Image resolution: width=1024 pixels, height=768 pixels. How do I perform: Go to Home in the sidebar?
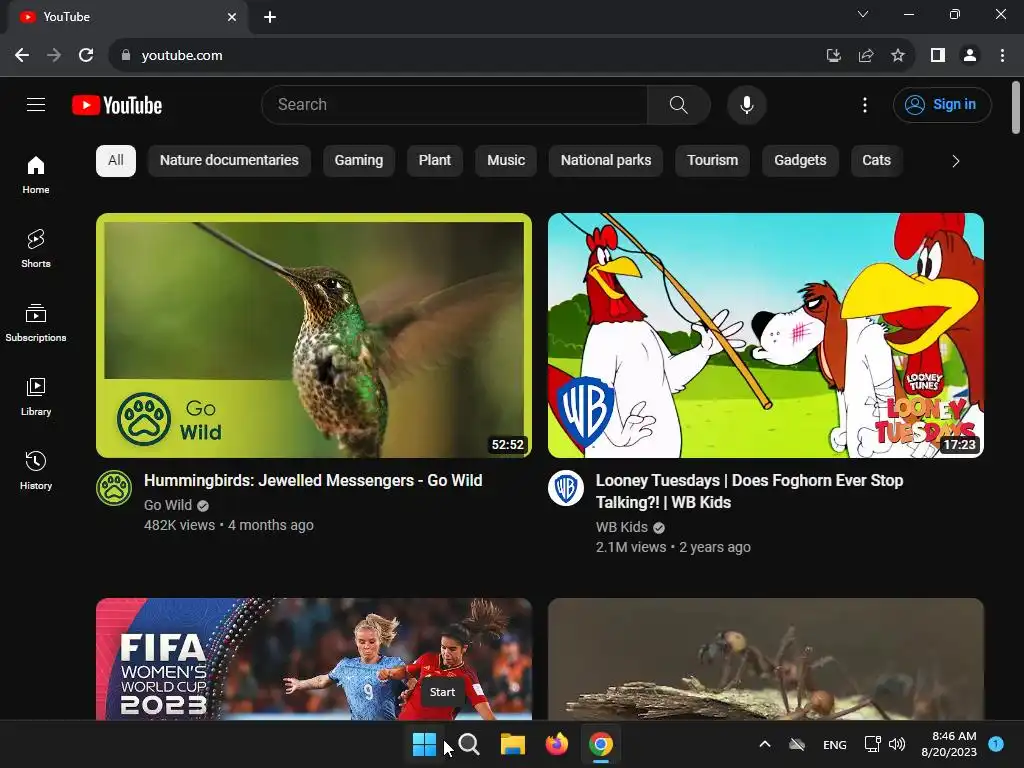36,174
